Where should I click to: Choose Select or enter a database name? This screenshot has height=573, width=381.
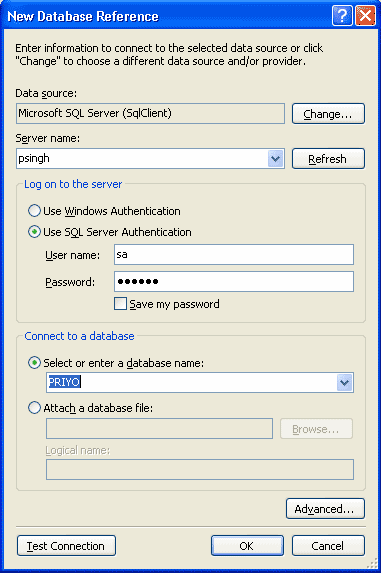click(34, 363)
